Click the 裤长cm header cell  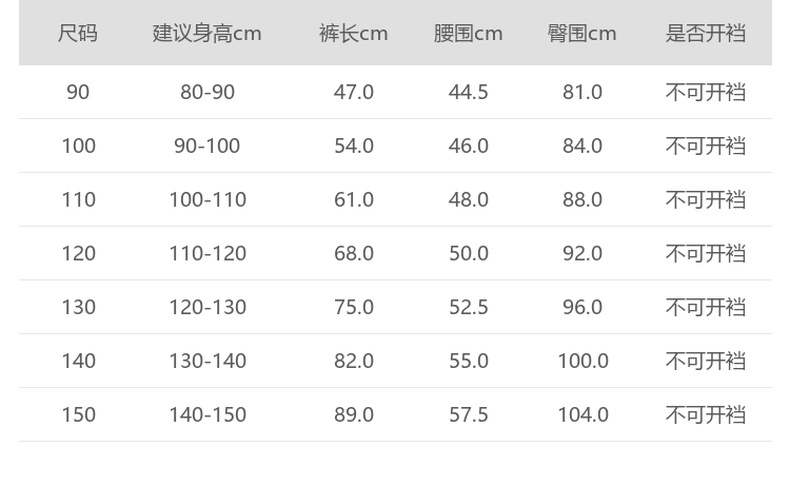[x=353, y=33]
